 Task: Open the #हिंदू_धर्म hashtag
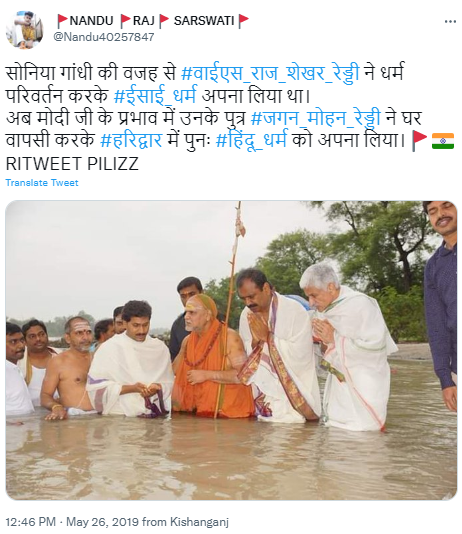[251, 140]
